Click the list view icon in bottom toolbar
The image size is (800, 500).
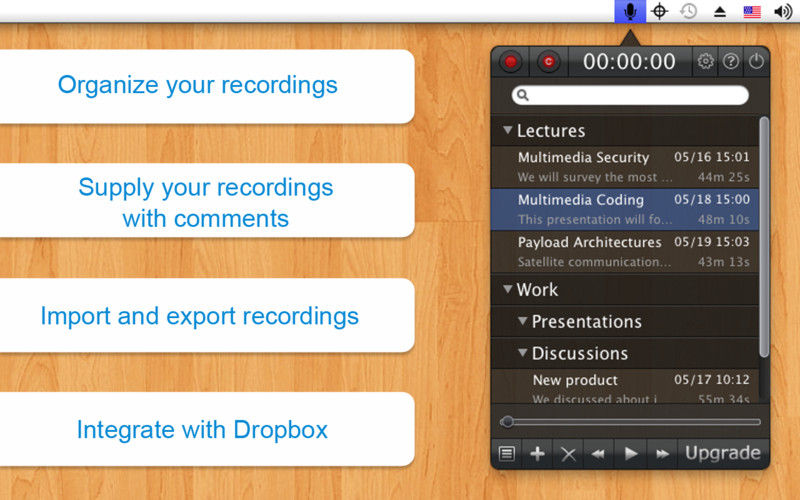(507, 453)
